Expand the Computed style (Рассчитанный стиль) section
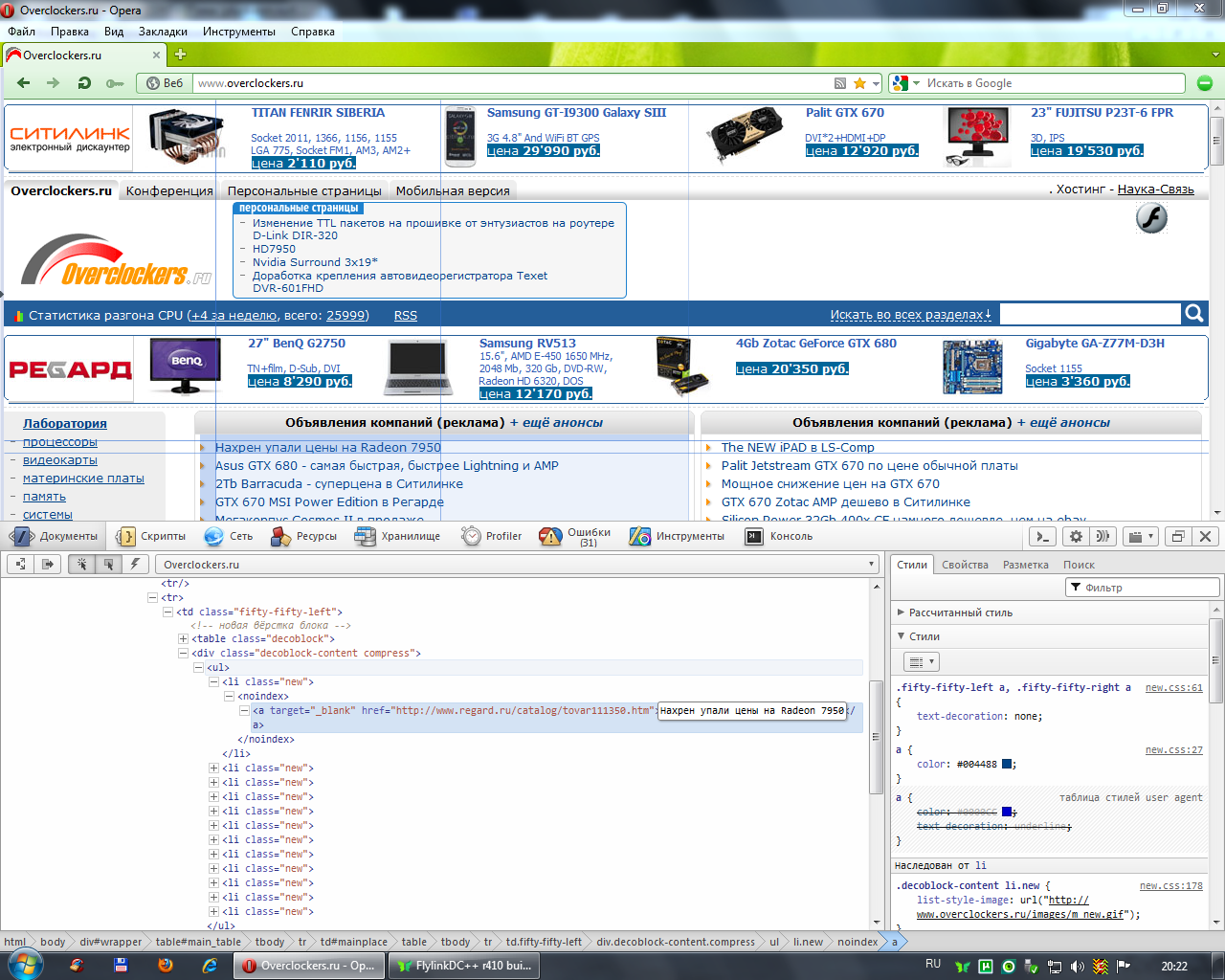The image size is (1225, 980). (961, 612)
